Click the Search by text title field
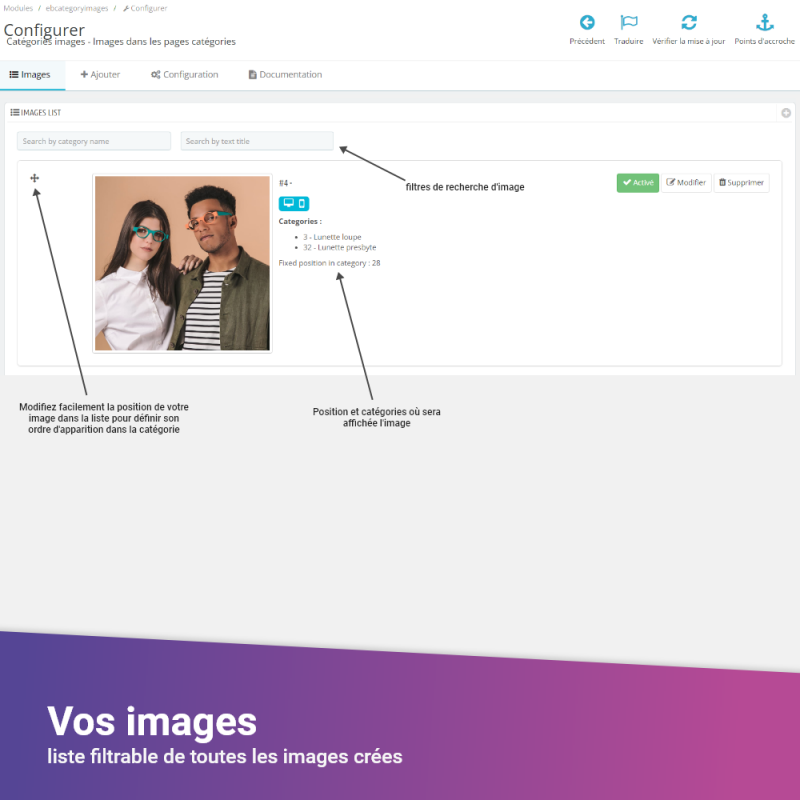Viewport: 800px width, 800px height. click(x=256, y=140)
